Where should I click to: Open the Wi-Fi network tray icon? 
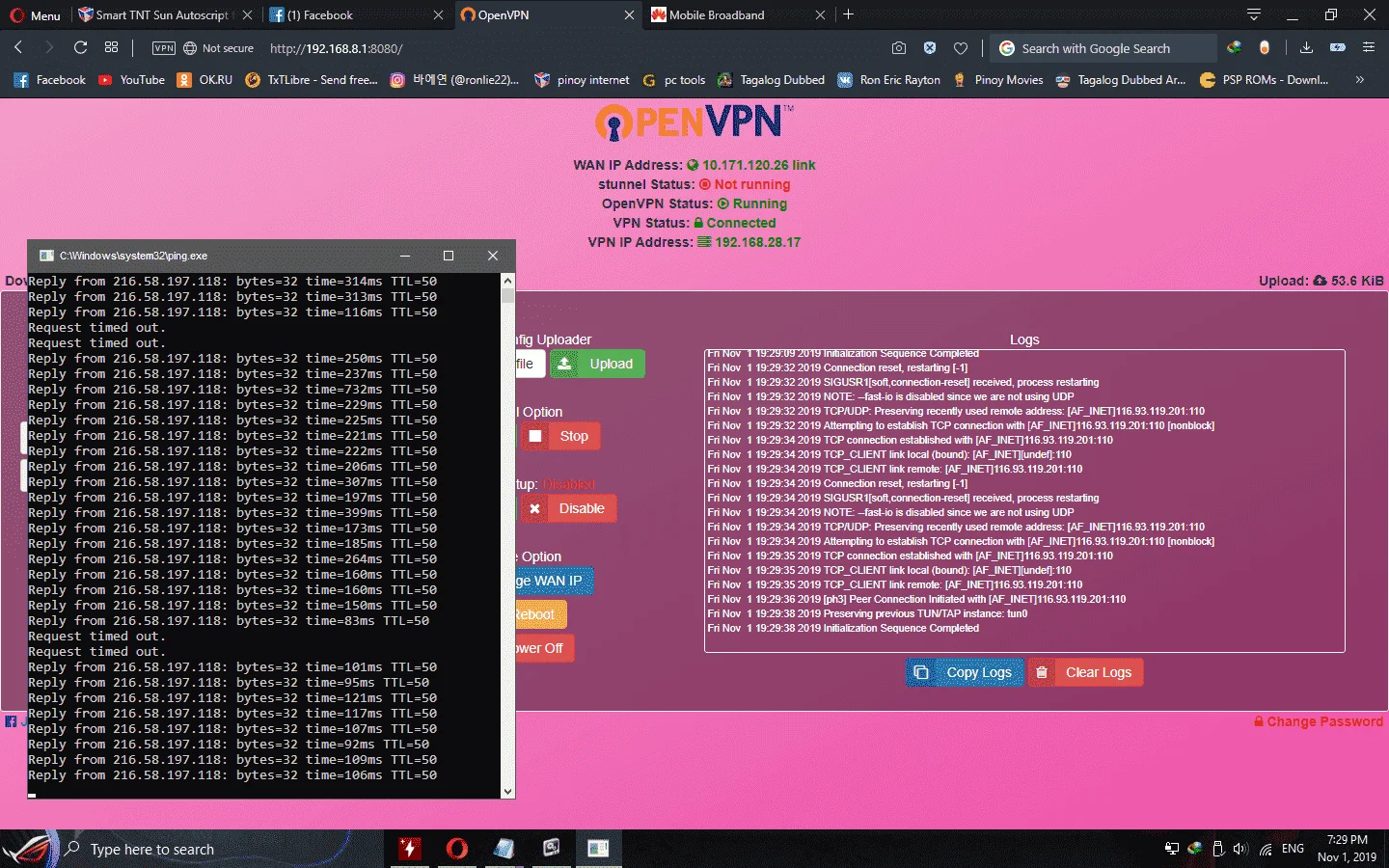pos(1266,849)
